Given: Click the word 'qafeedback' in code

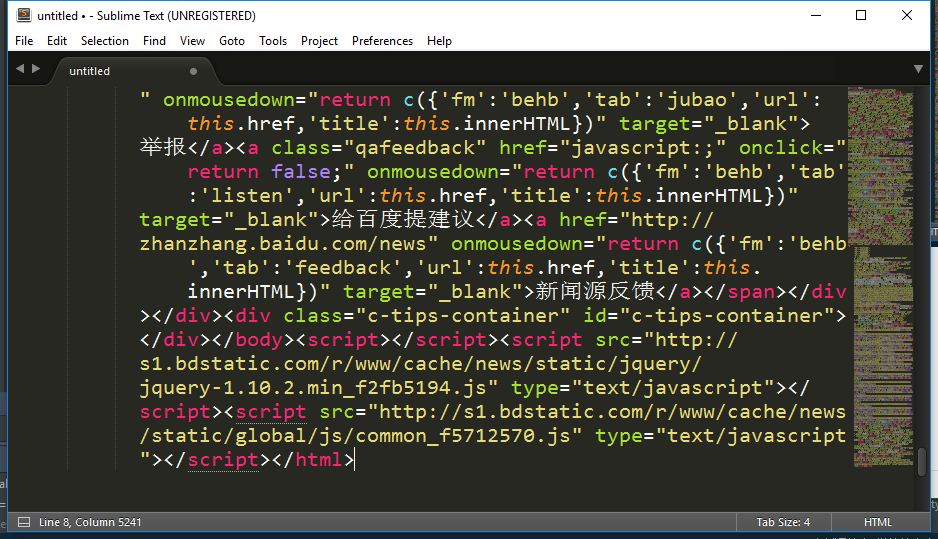Looking at the screenshot, I should (x=415, y=148).
